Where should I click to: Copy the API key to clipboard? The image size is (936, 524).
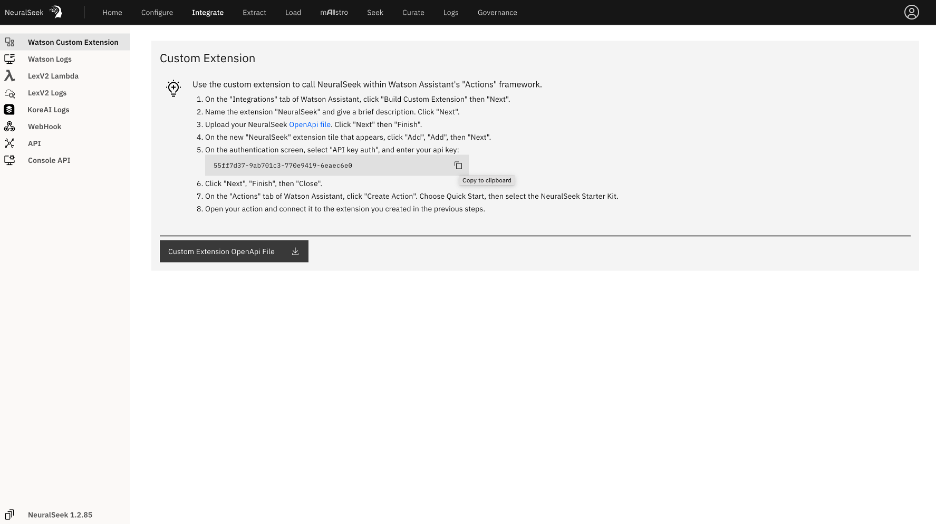458,165
